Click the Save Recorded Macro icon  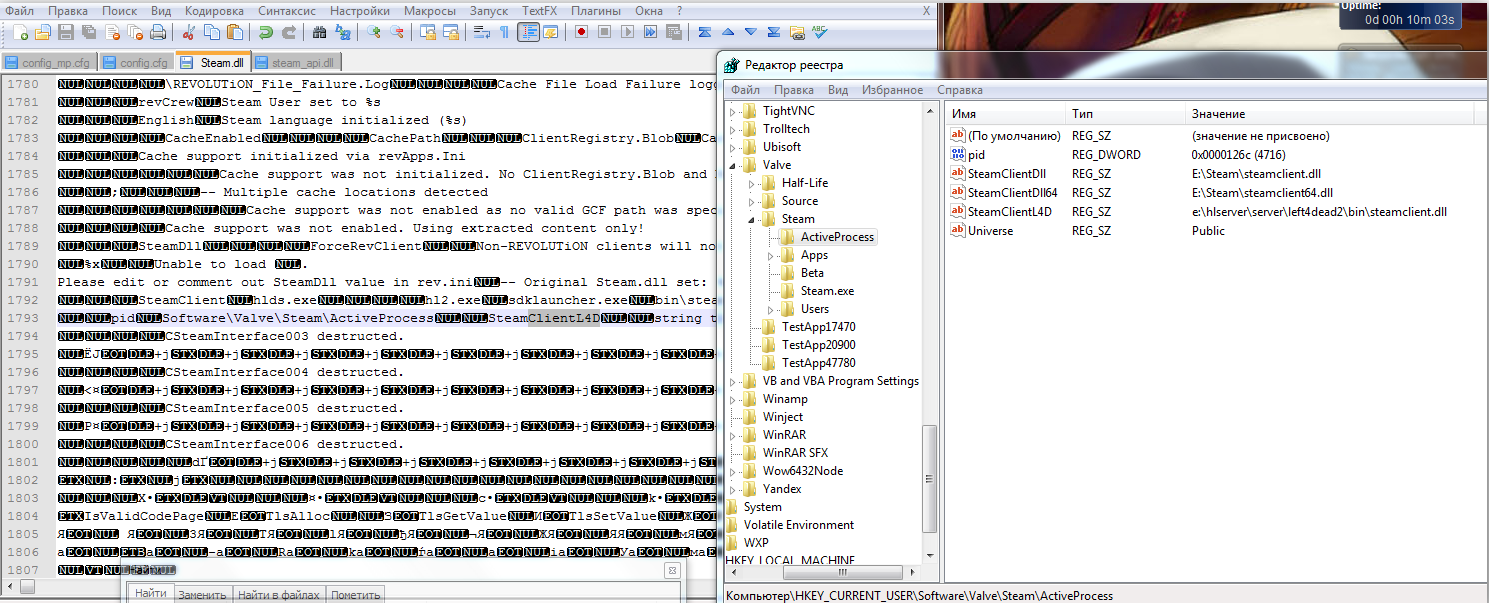coord(673,32)
